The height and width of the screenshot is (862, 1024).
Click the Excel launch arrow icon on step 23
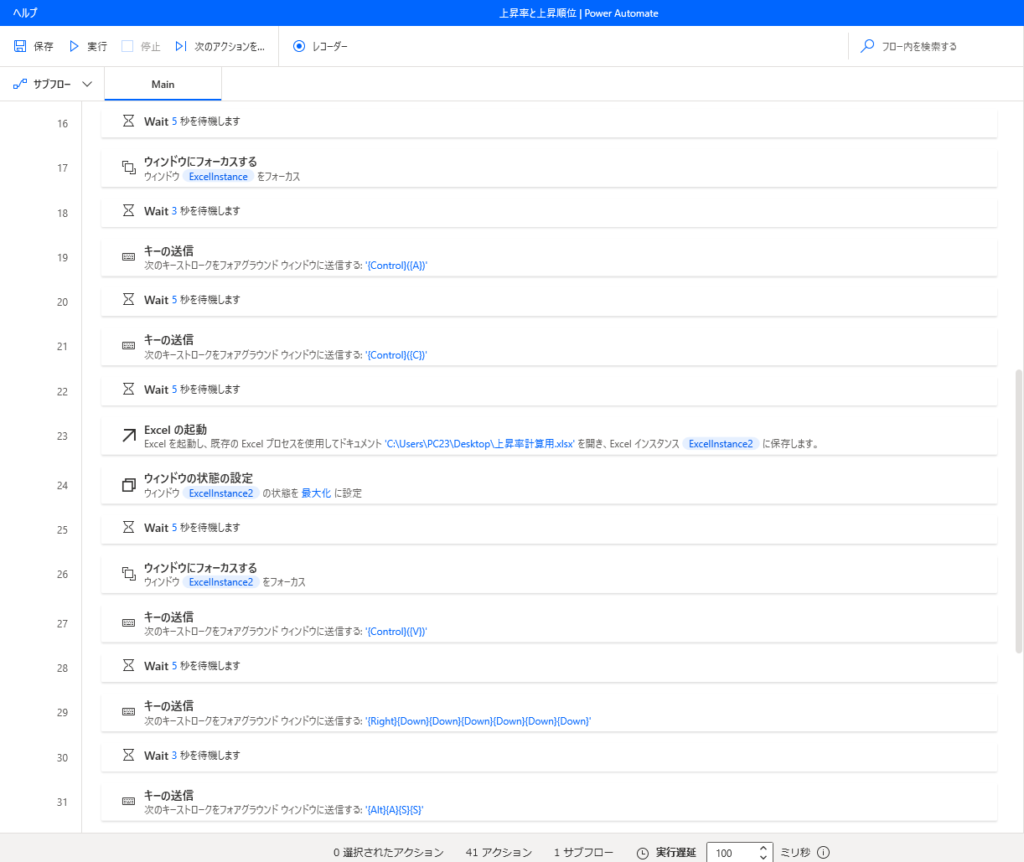point(128,435)
